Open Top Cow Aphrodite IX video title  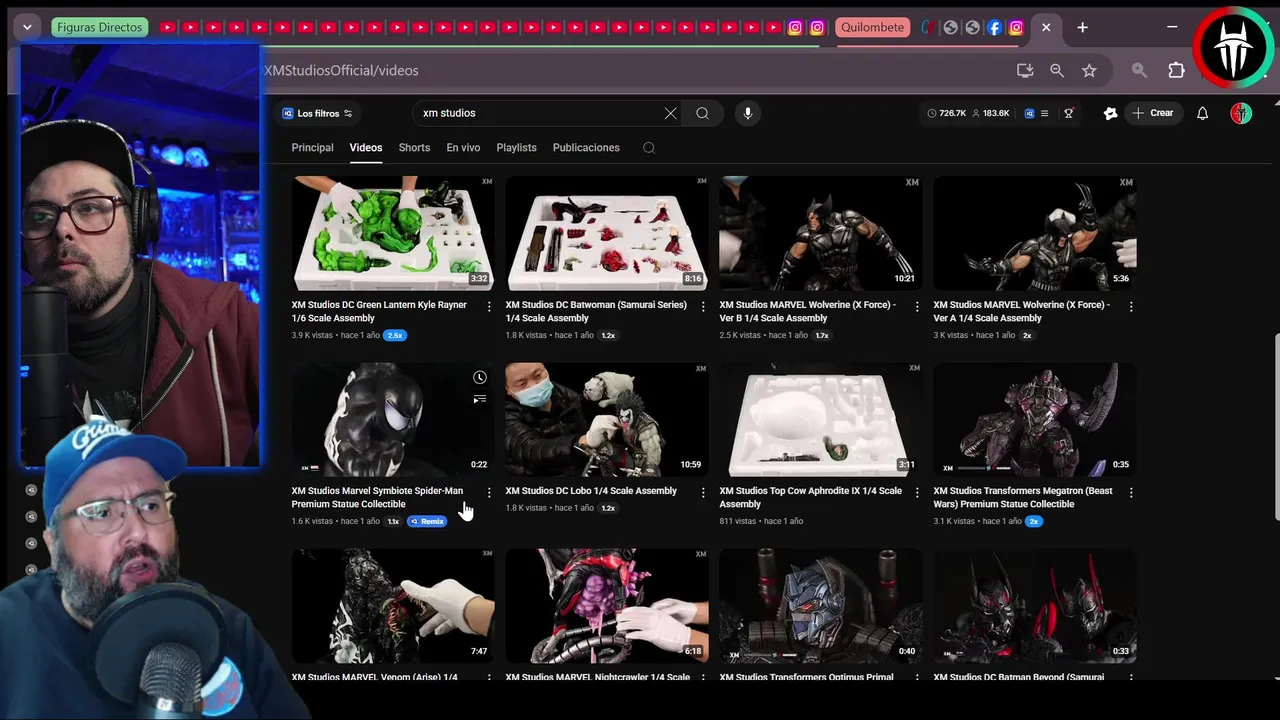coord(810,498)
